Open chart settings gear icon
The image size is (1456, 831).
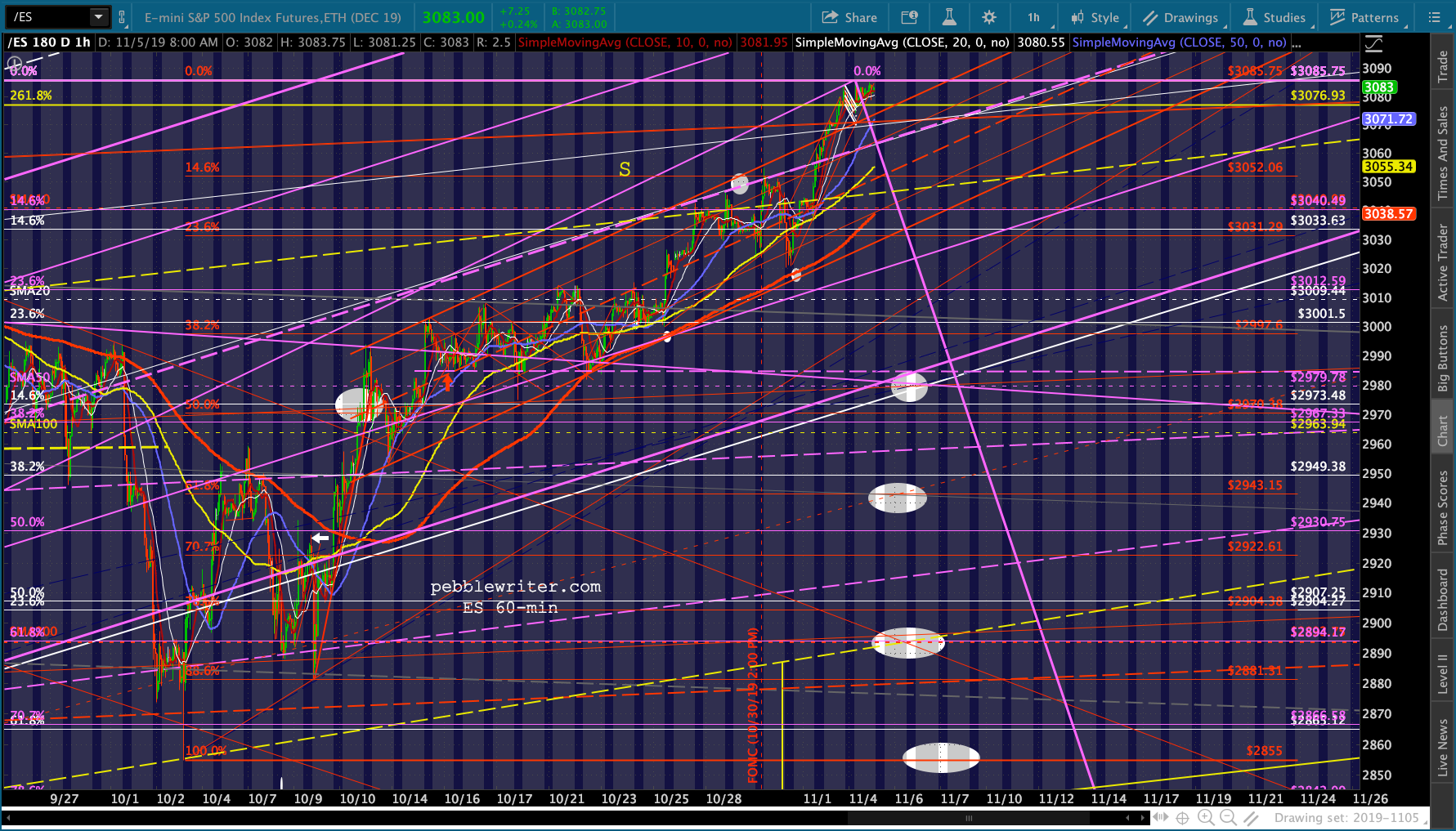click(x=989, y=17)
